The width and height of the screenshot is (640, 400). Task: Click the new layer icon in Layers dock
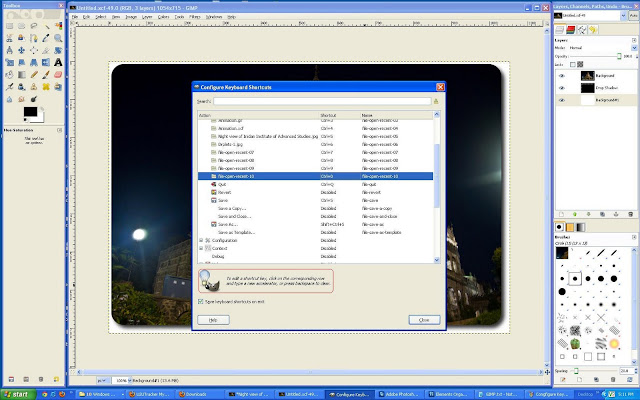[561, 214]
